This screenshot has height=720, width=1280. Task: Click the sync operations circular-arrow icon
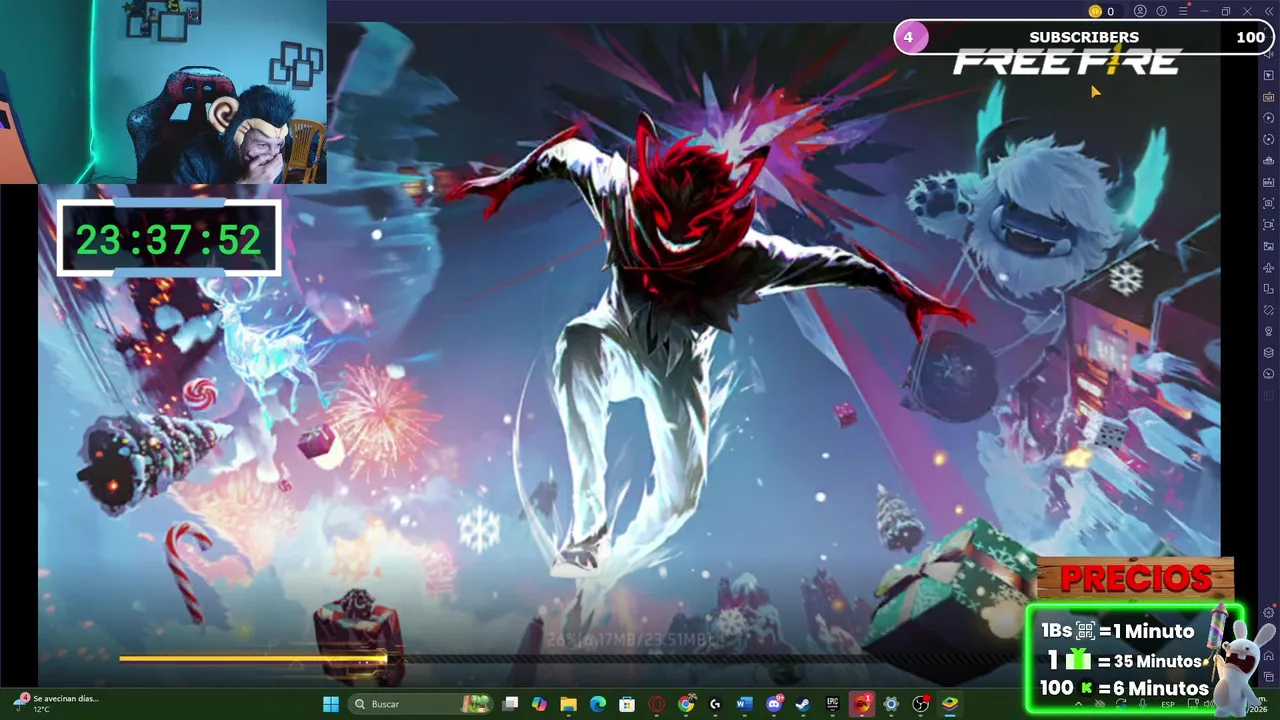[x=1269, y=139]
